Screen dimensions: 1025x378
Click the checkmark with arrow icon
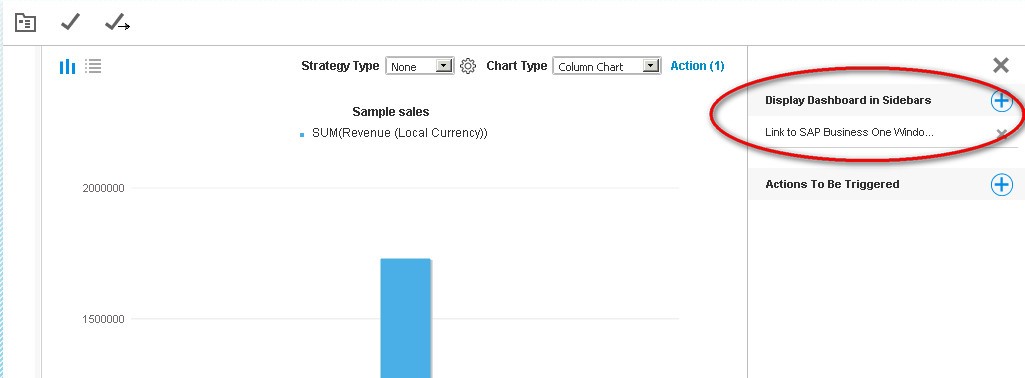(x=117, y=23)
